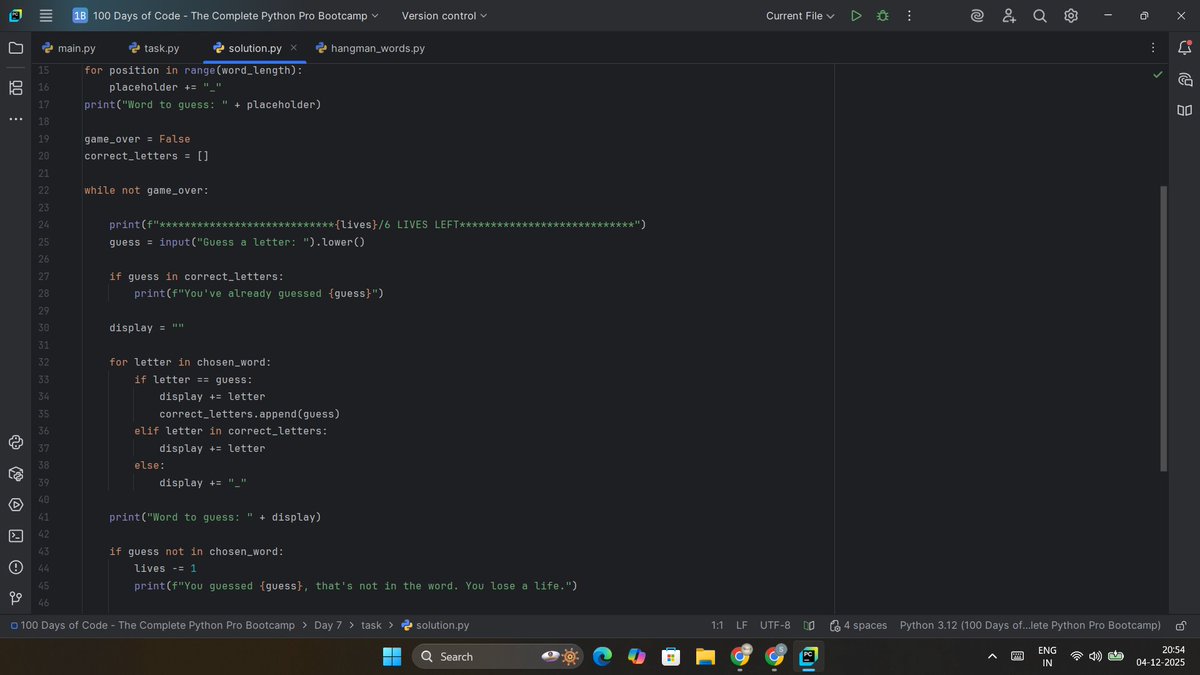Toggle the Services tool window
The height and width of the screenshot is (675, 1200).
click(15, 505)
